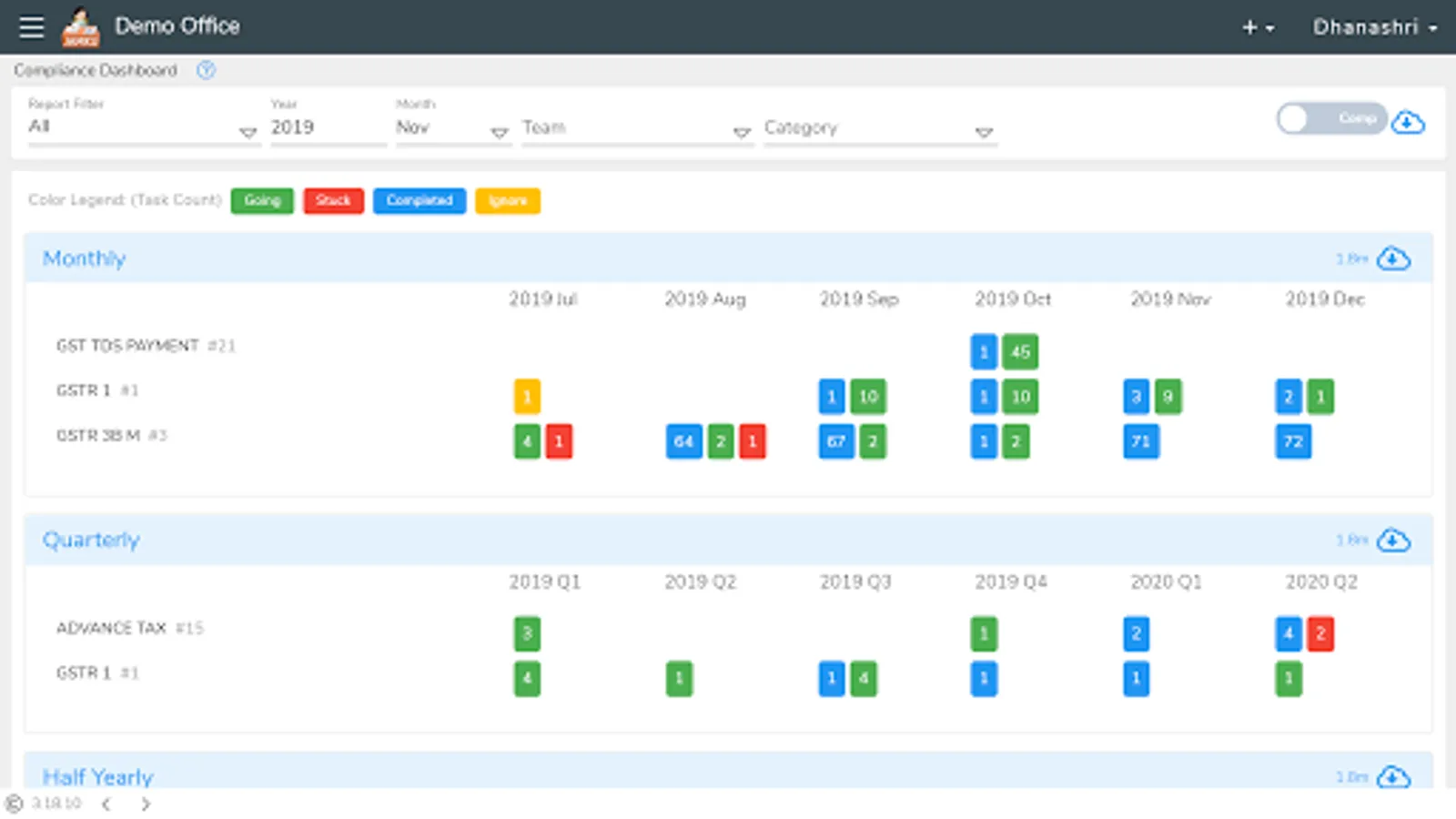Expand the Report Filter dropdown
Viewport: 1456px width, 819px height.
coord(144,127)
